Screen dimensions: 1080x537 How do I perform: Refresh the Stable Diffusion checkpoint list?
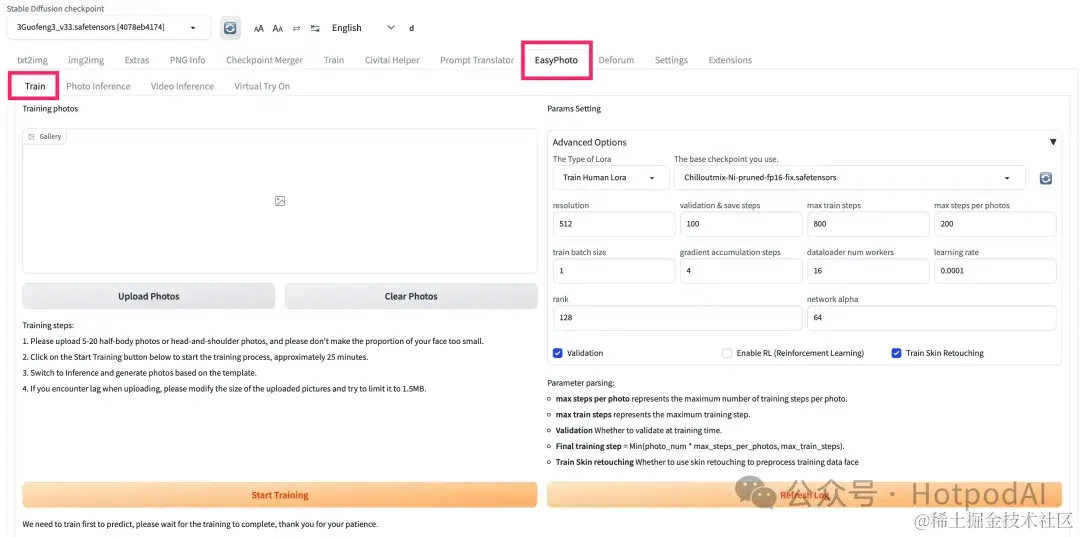[230, 28]
